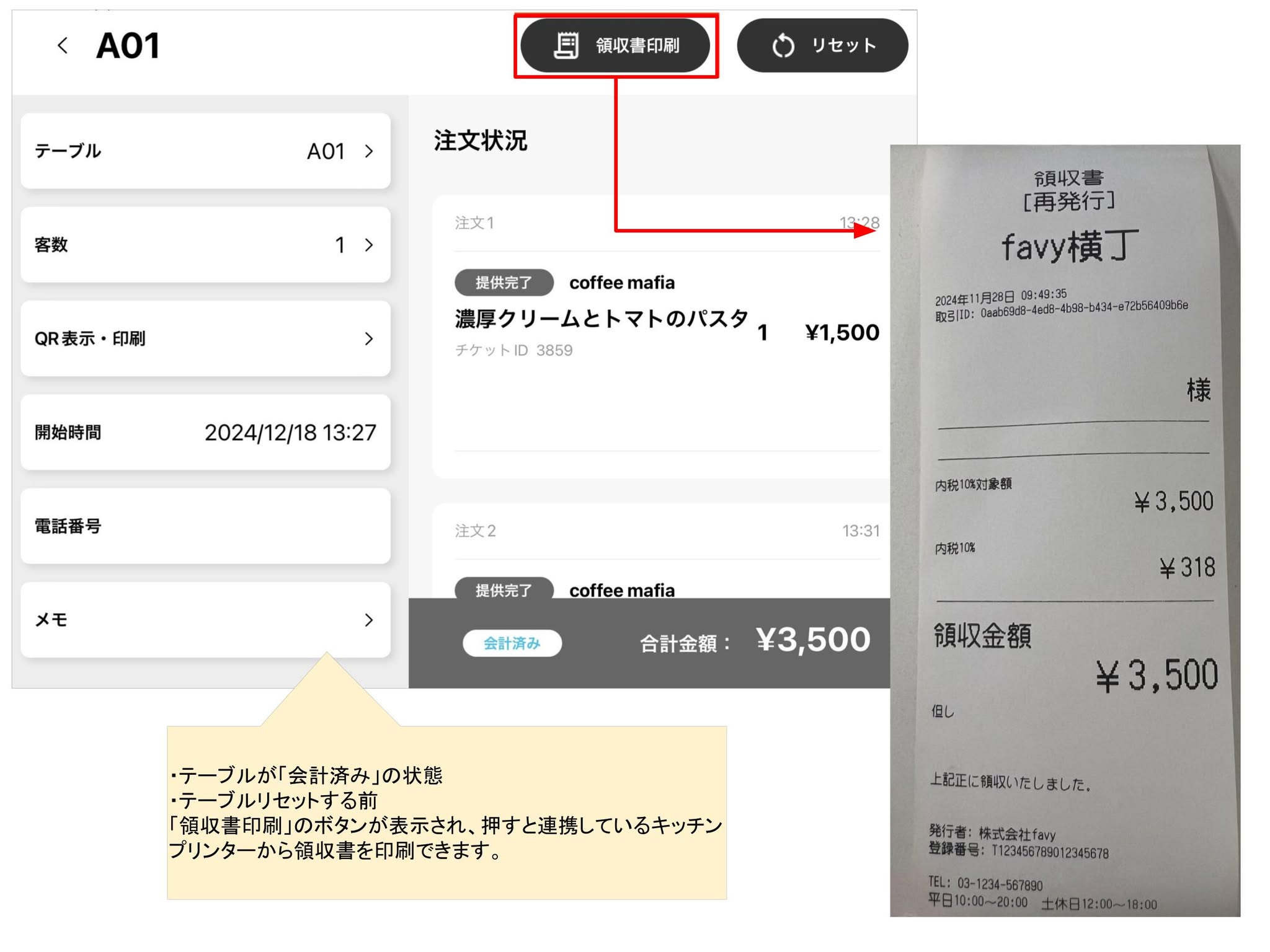Open the QR表示・印刷 chevron

[x=369, y=338]
